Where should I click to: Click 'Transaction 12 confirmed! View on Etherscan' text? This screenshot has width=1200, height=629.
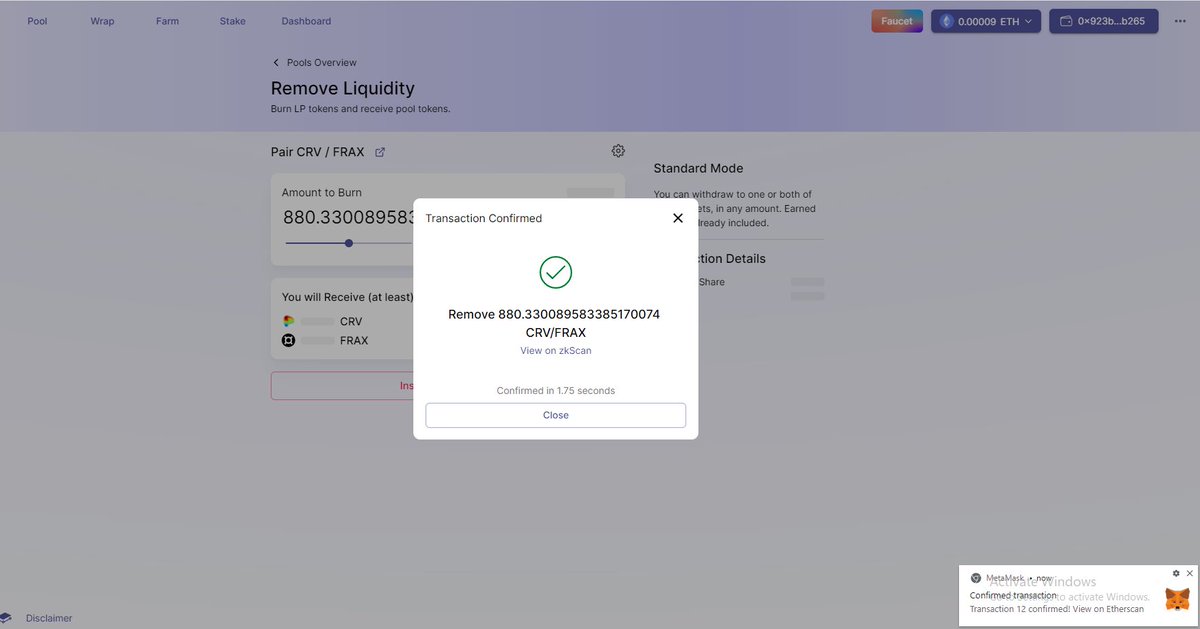tap(1057, 609)
